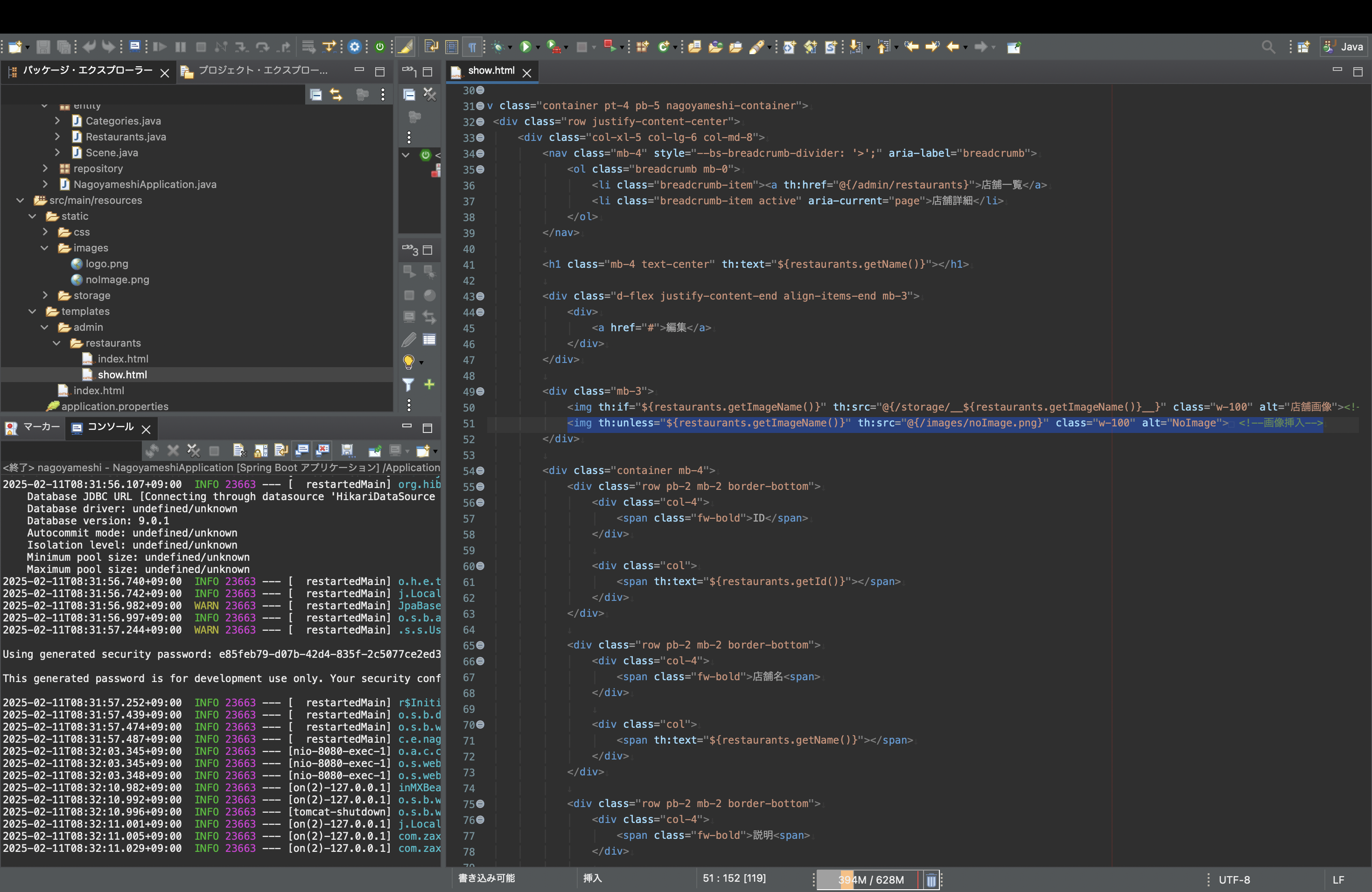Click the memory garbage collector trash icon
Screen dimensions: 1372x892
[x=931, y=880]
